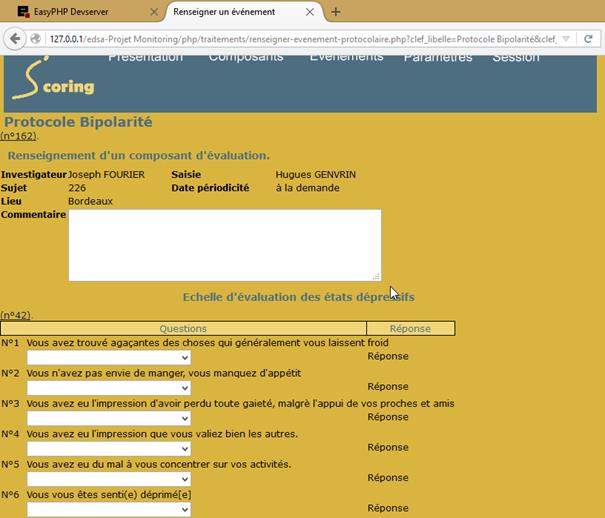Click the browser address bar URL

[x=300, y=39]
